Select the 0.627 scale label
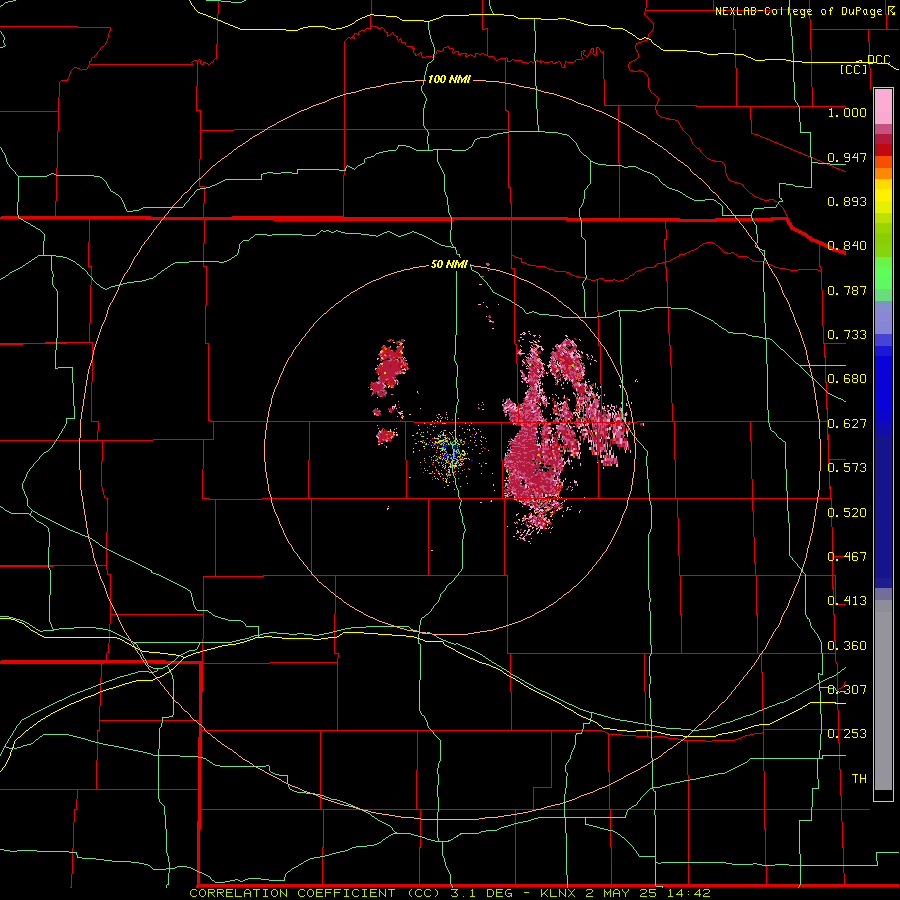This screenshot has width=900, height=900. pos(847,424)
